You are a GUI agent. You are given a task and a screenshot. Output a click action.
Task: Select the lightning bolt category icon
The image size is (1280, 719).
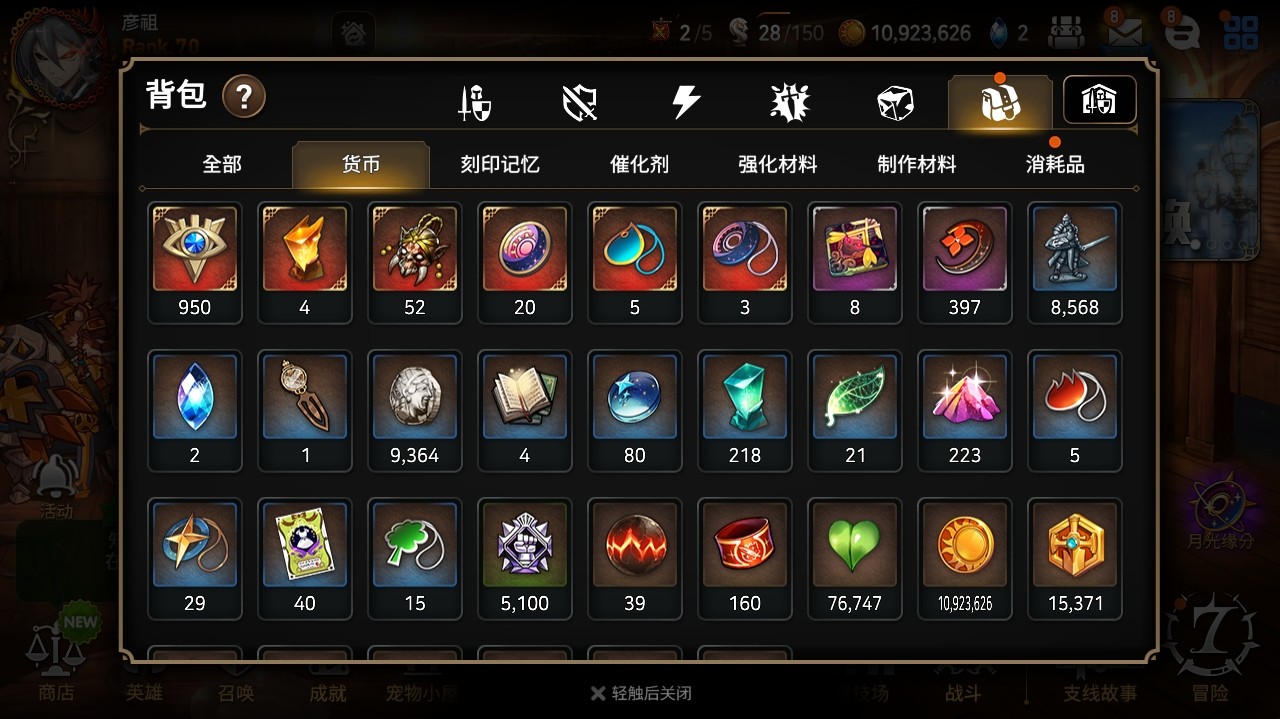(x=685, y=102)
